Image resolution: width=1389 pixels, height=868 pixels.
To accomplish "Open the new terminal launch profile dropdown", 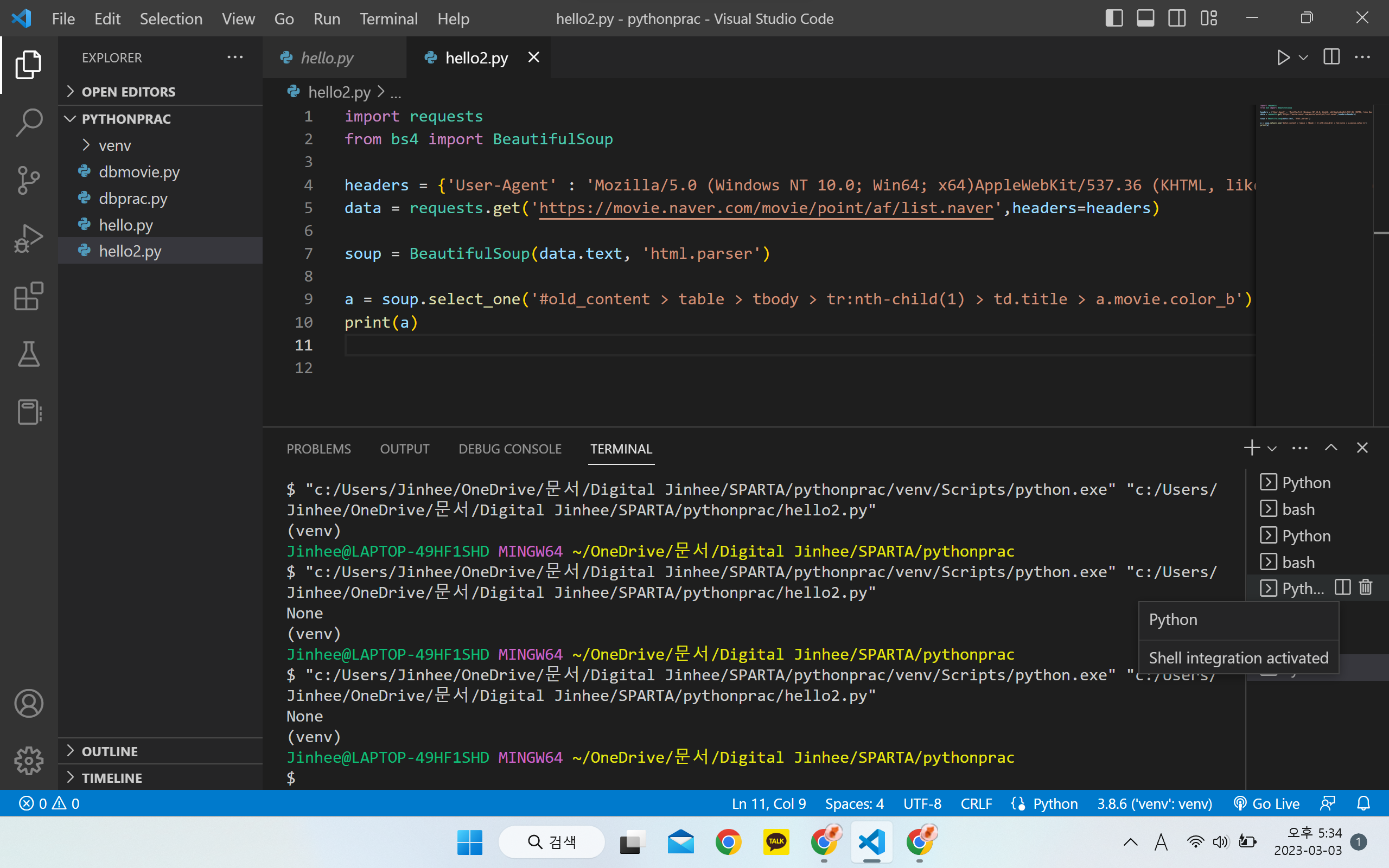I will tap(1272, 448).
